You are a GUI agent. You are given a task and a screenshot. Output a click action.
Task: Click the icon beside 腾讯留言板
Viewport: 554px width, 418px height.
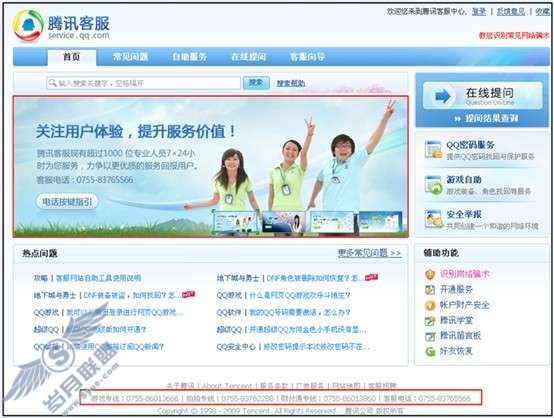click(x=430, y=336)
